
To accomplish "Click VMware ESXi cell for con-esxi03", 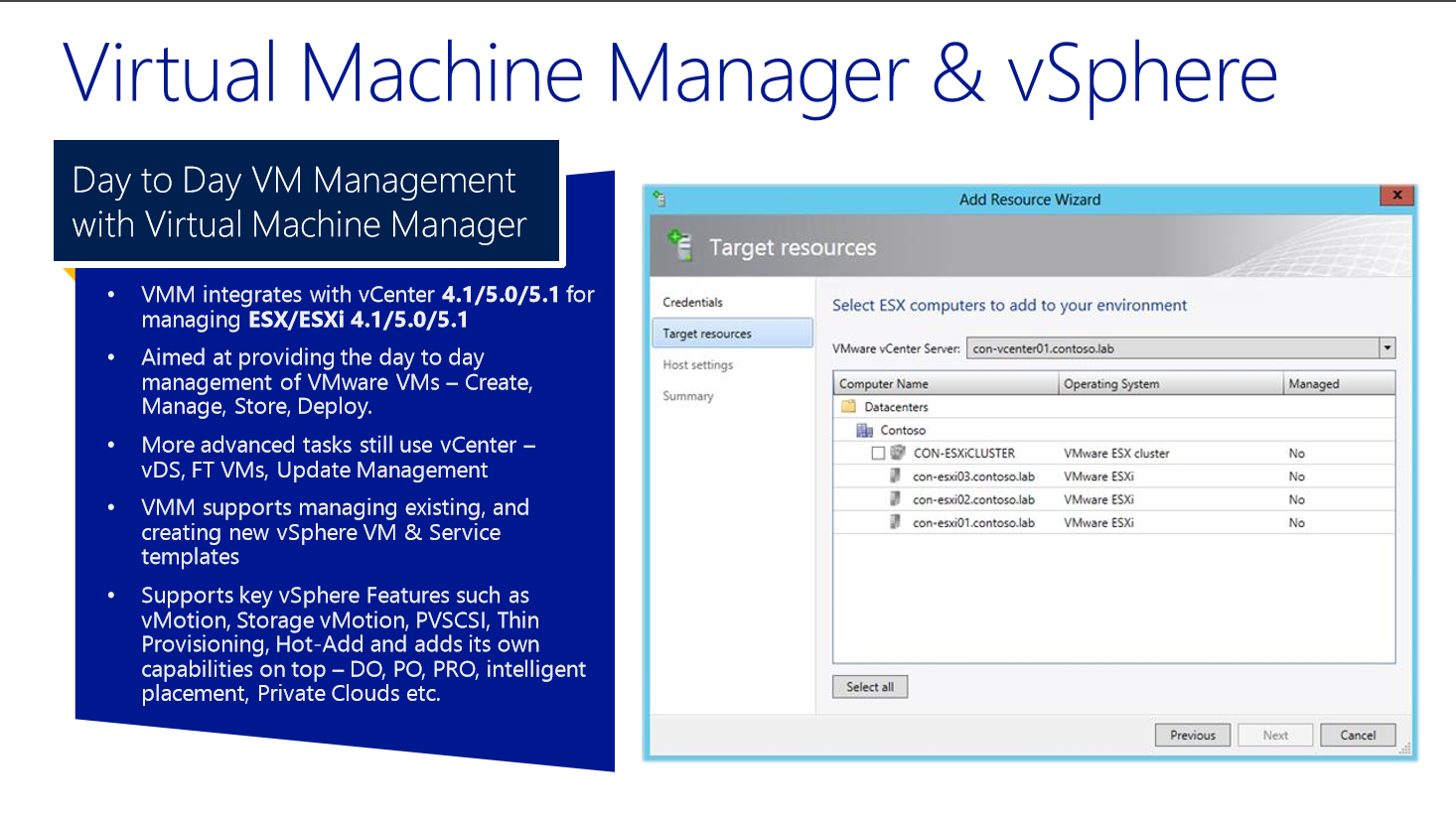I will click(x=1098, y=477).
